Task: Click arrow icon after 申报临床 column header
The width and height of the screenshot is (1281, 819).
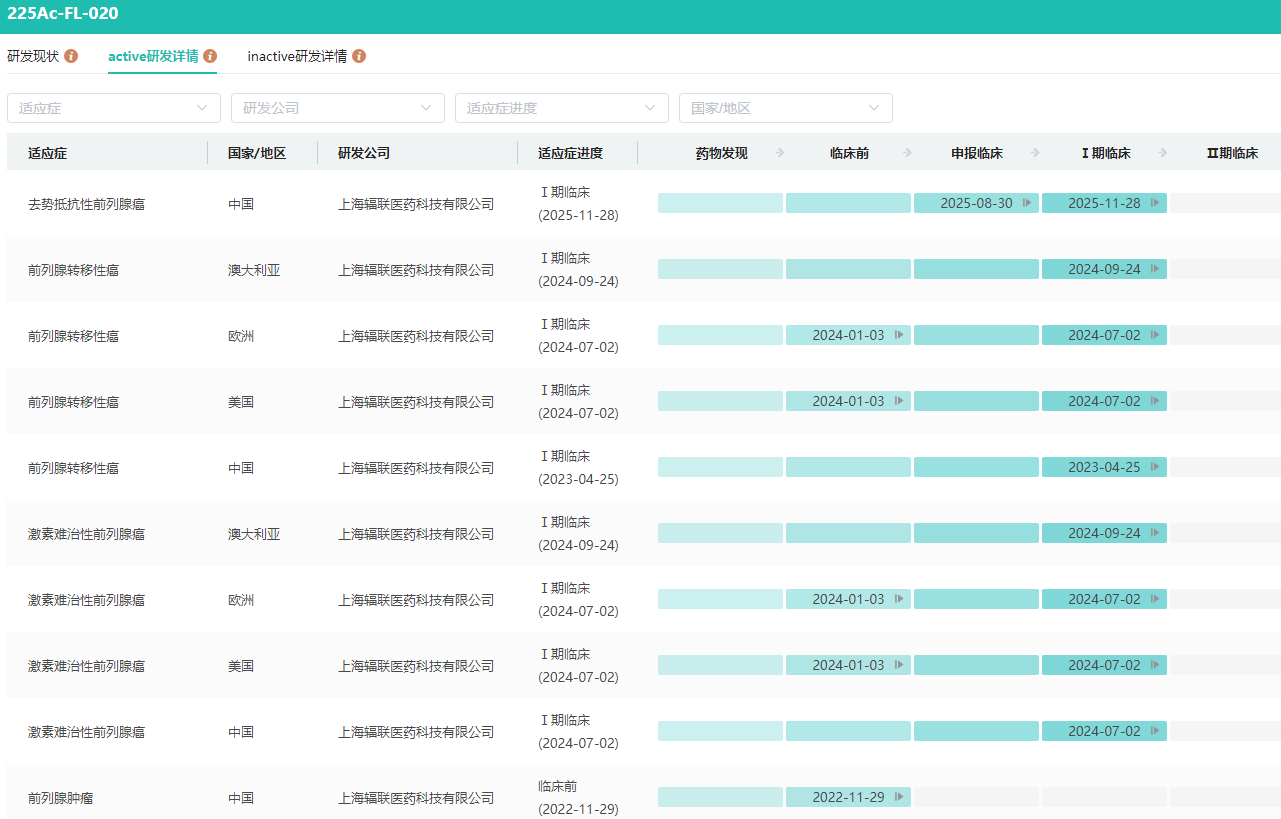Action: [1035, 153]
